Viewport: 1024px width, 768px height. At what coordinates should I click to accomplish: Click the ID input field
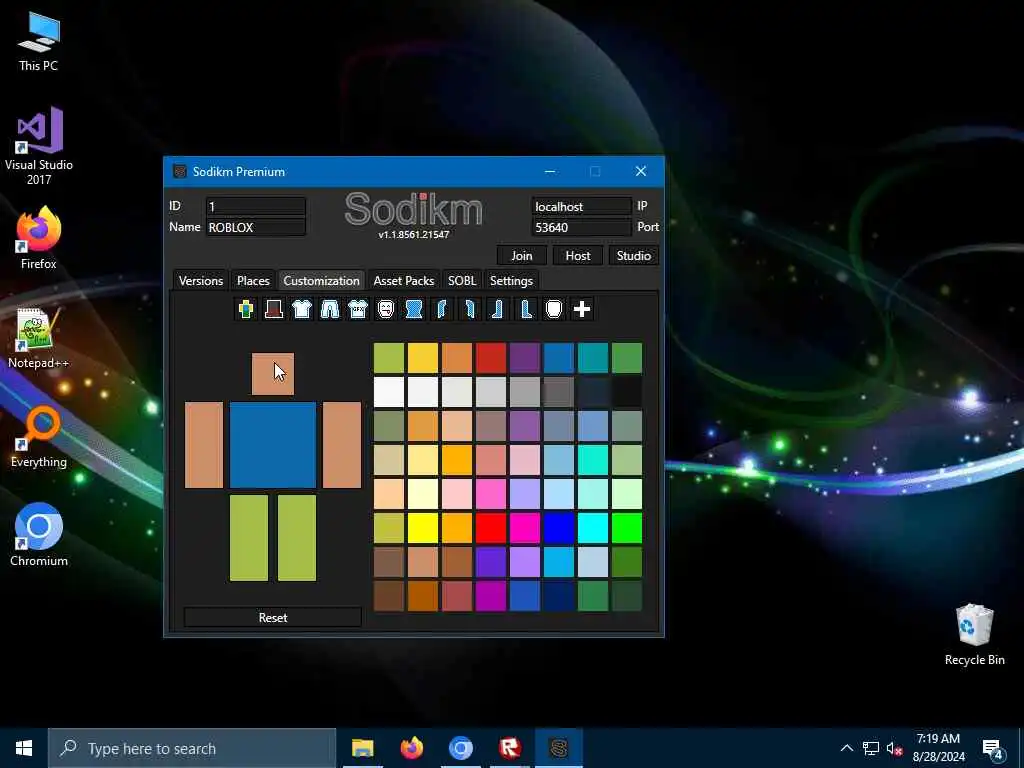pos(255,206)
